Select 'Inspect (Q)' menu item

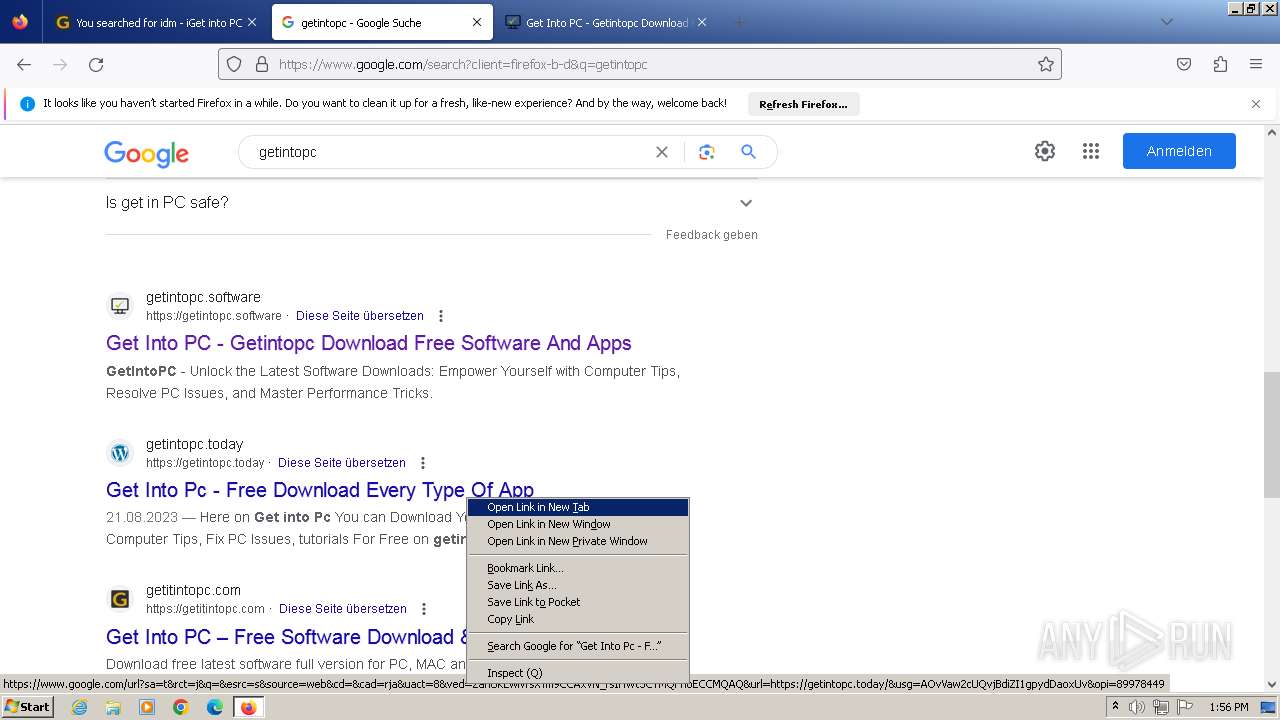[578, 673]
